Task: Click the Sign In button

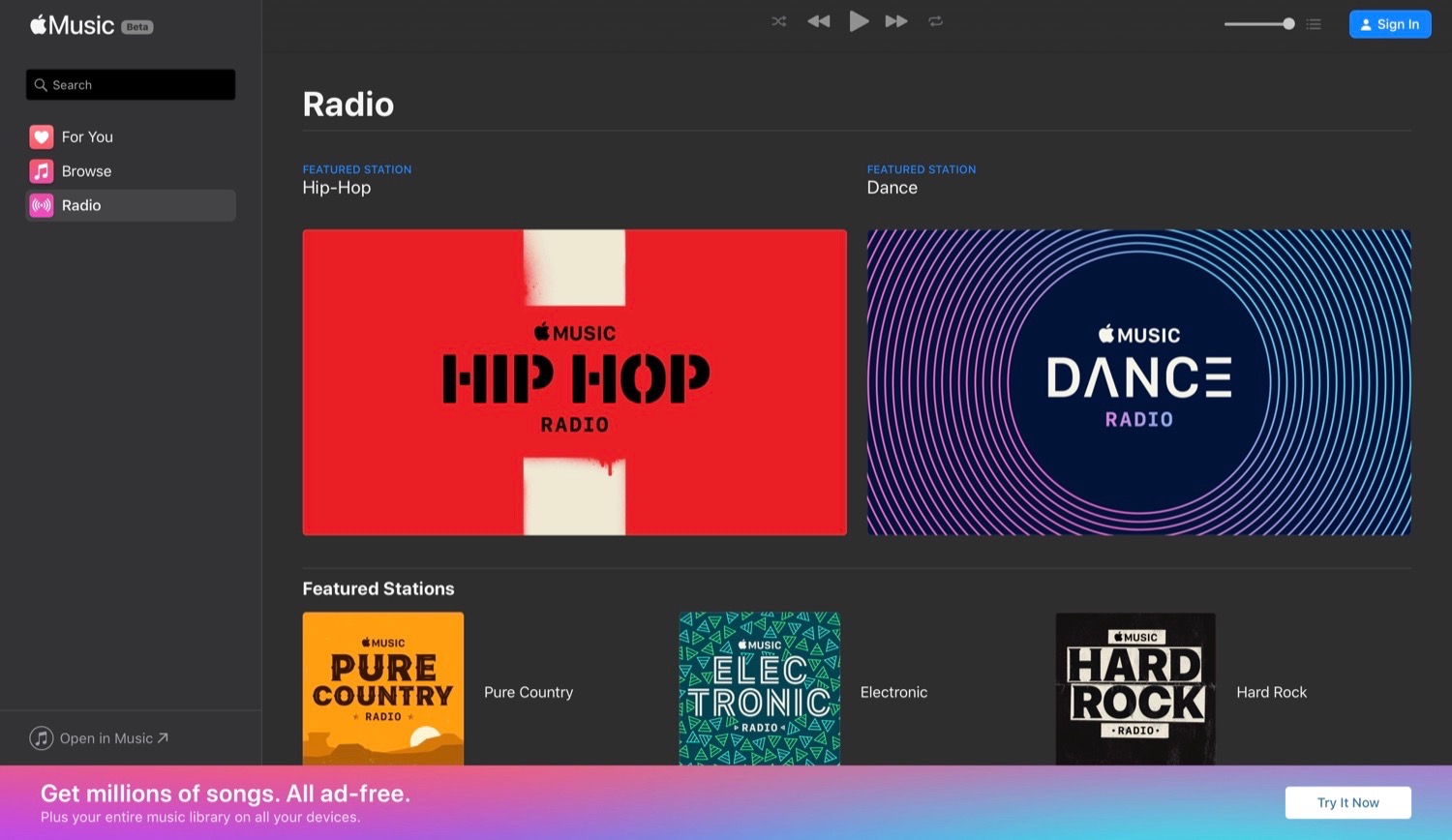Action: point(1390,24)
